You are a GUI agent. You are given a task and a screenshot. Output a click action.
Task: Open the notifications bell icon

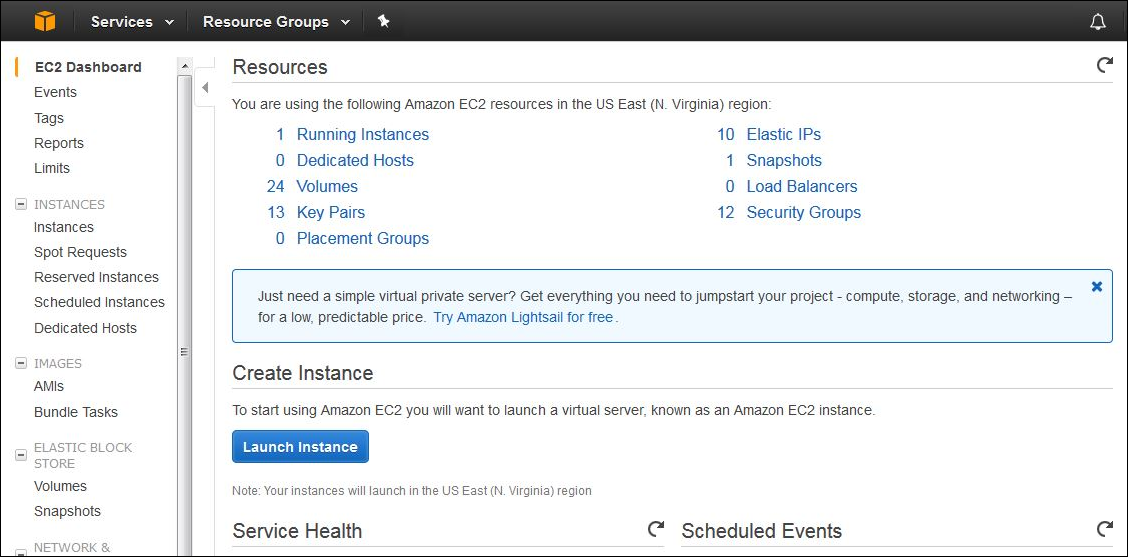point(1098,21)
